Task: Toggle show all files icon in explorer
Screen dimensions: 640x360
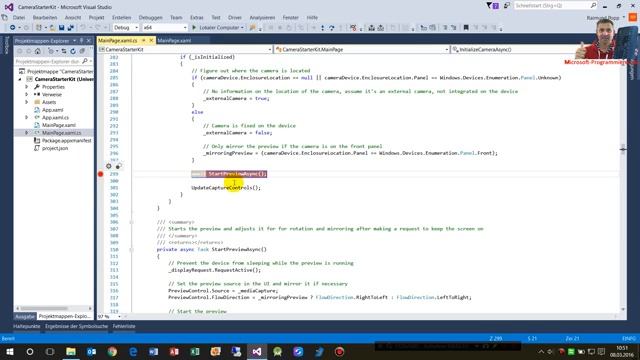Action: 82,51
